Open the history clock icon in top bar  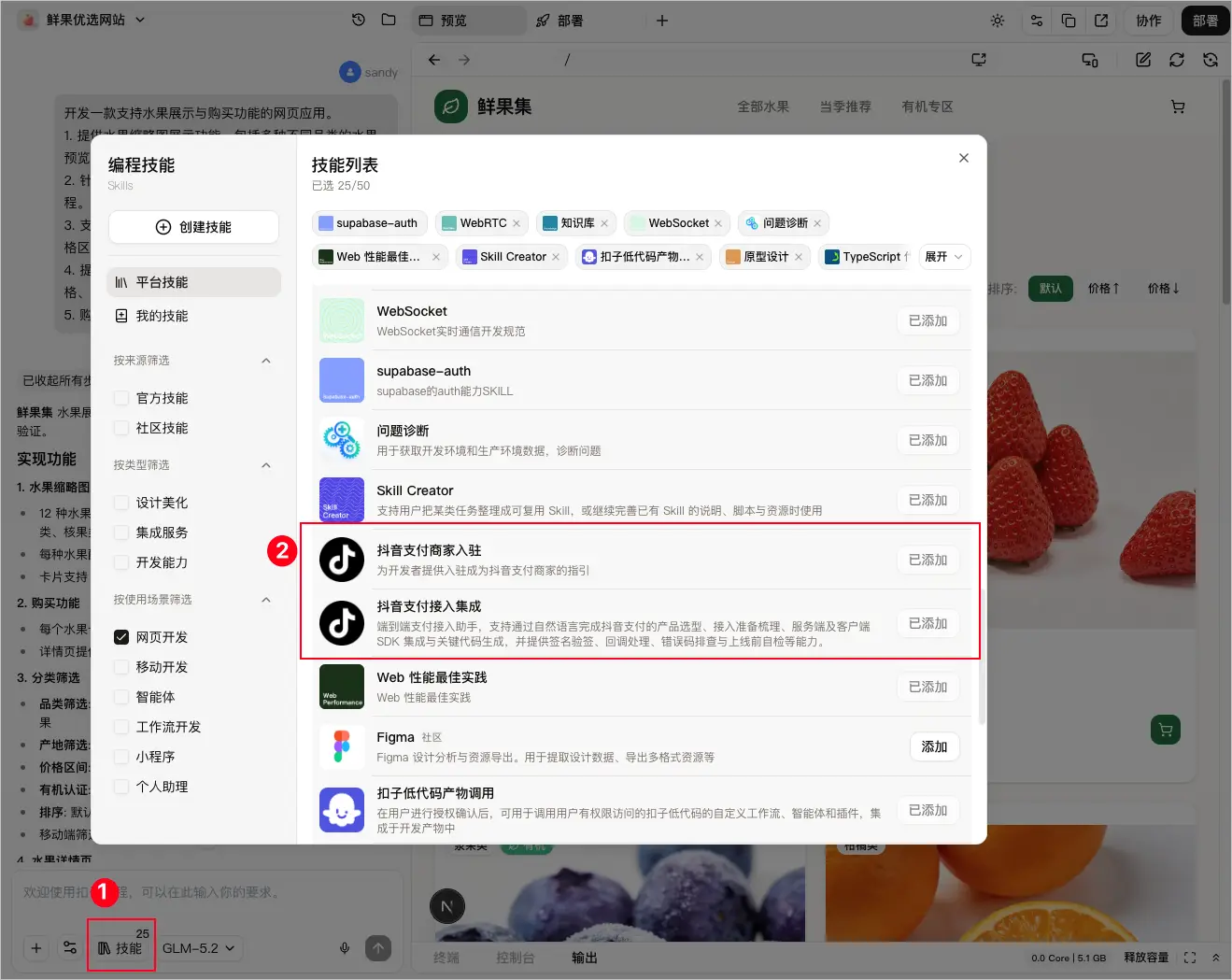tap(359, 20)
